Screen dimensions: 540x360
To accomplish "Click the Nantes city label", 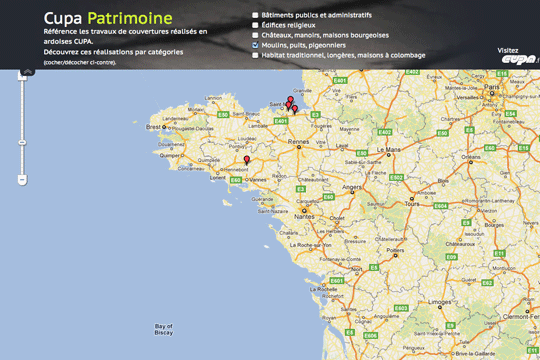I will 304,217.
